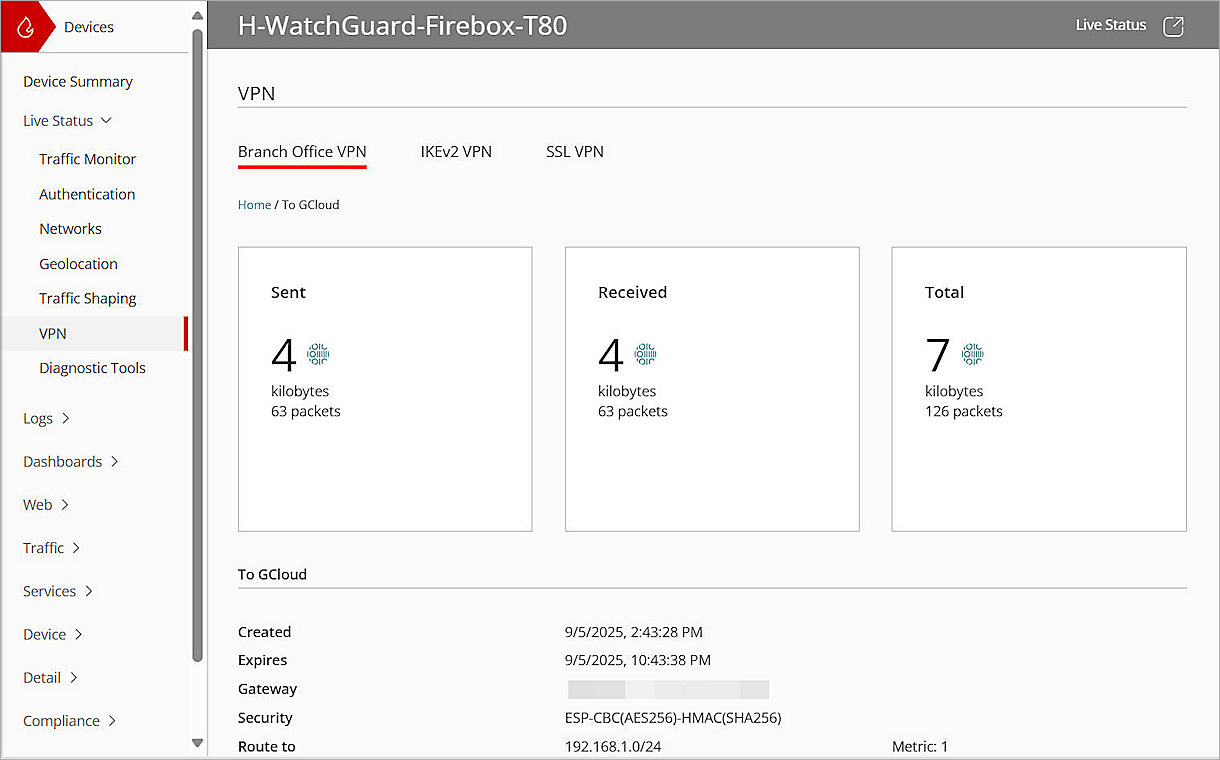Click the sidebar vertical scrollbar thumb
This screenshot has width=1220, height=760.
[197, 345]
